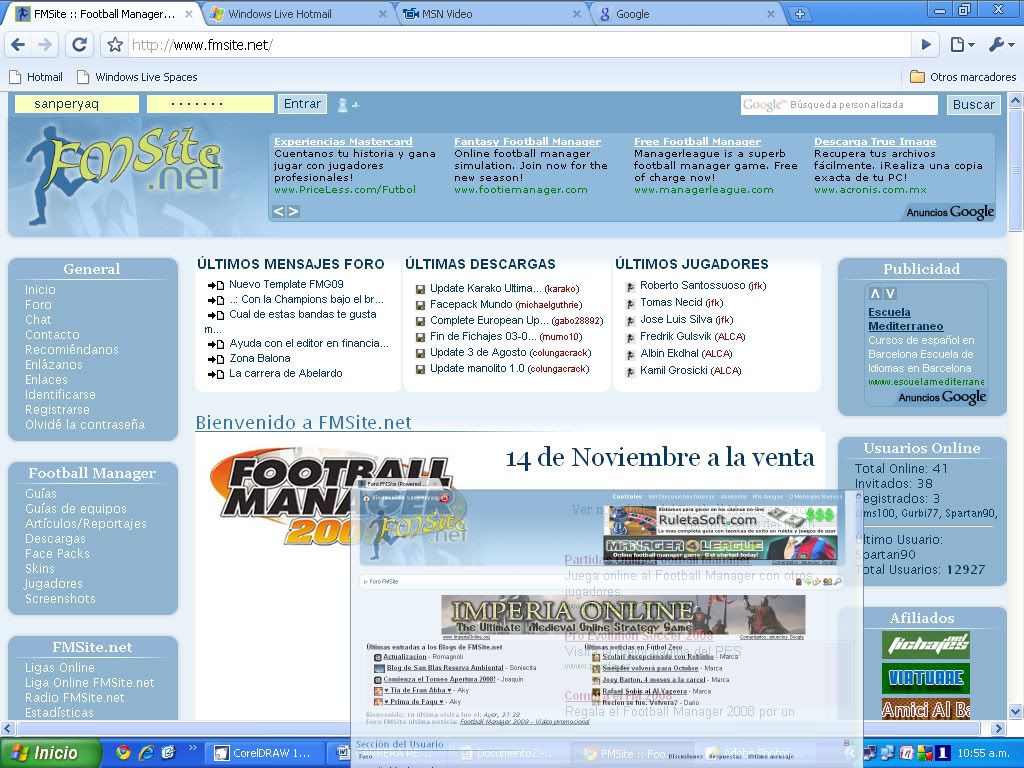This screenshot has height=768, width=1024.
Task: Click the disk icon beside Fin de Fichajes
Action: (421, 337)
